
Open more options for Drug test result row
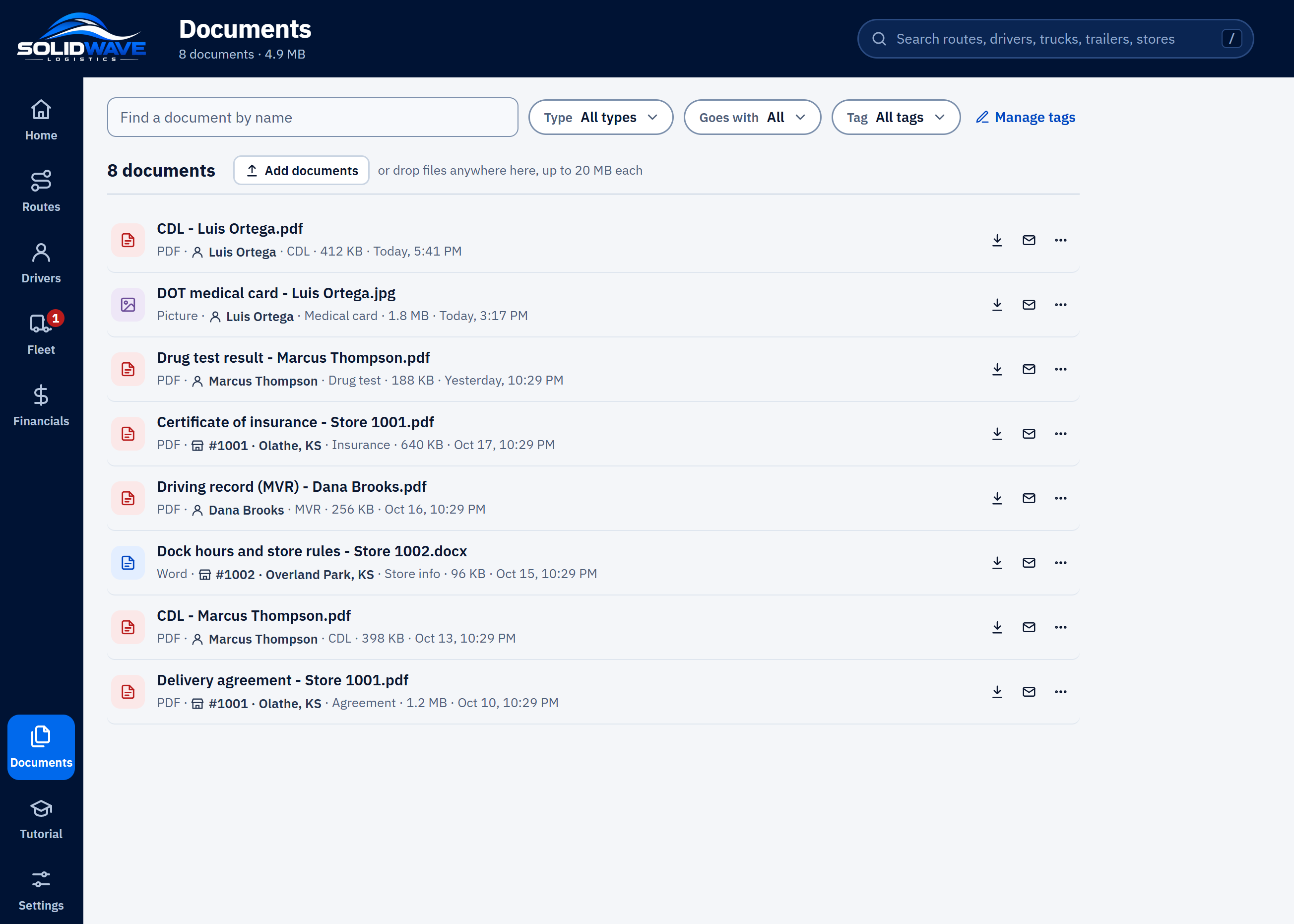(1061, 369)
